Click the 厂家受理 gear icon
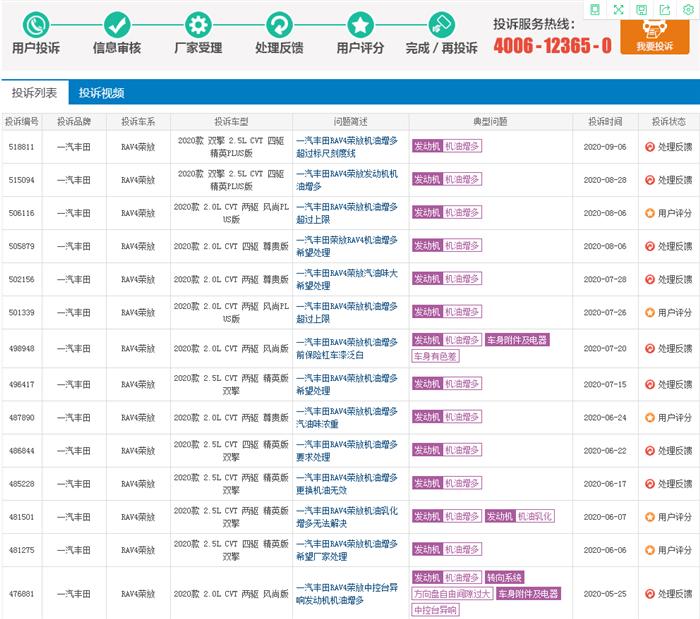 (198, 25)
